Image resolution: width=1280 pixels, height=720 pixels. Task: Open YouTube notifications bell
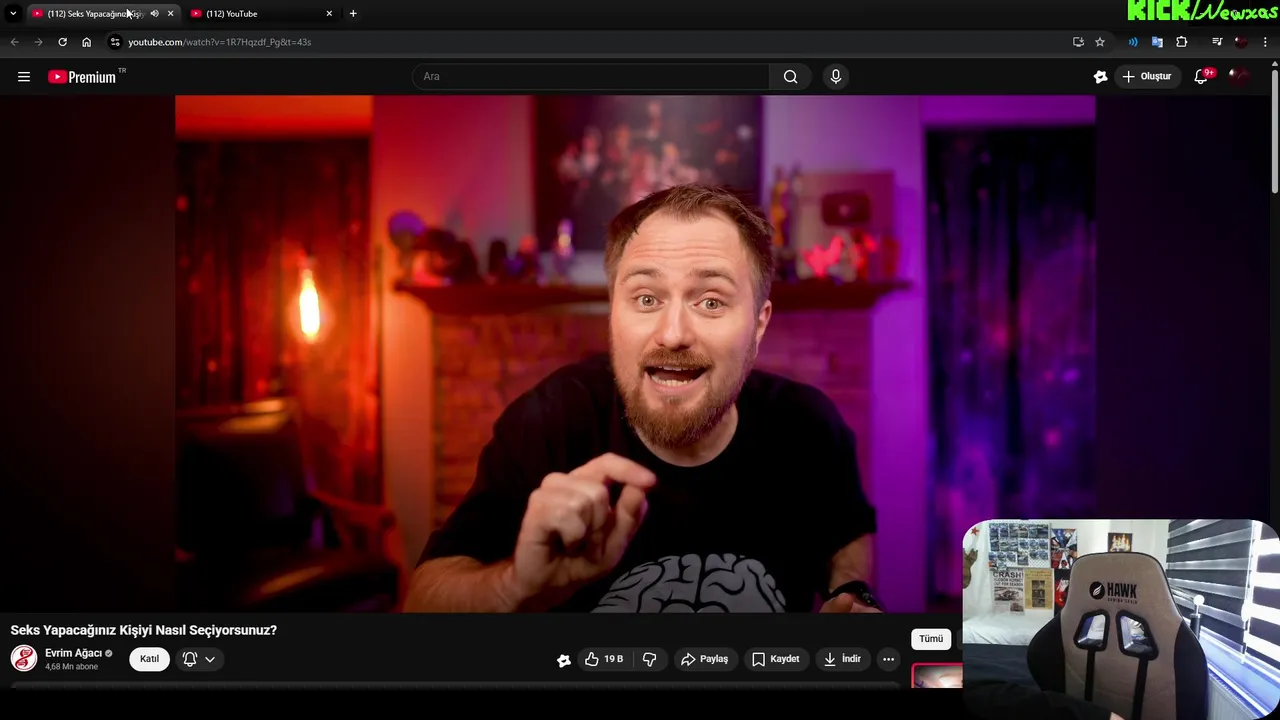(1201, 77)
